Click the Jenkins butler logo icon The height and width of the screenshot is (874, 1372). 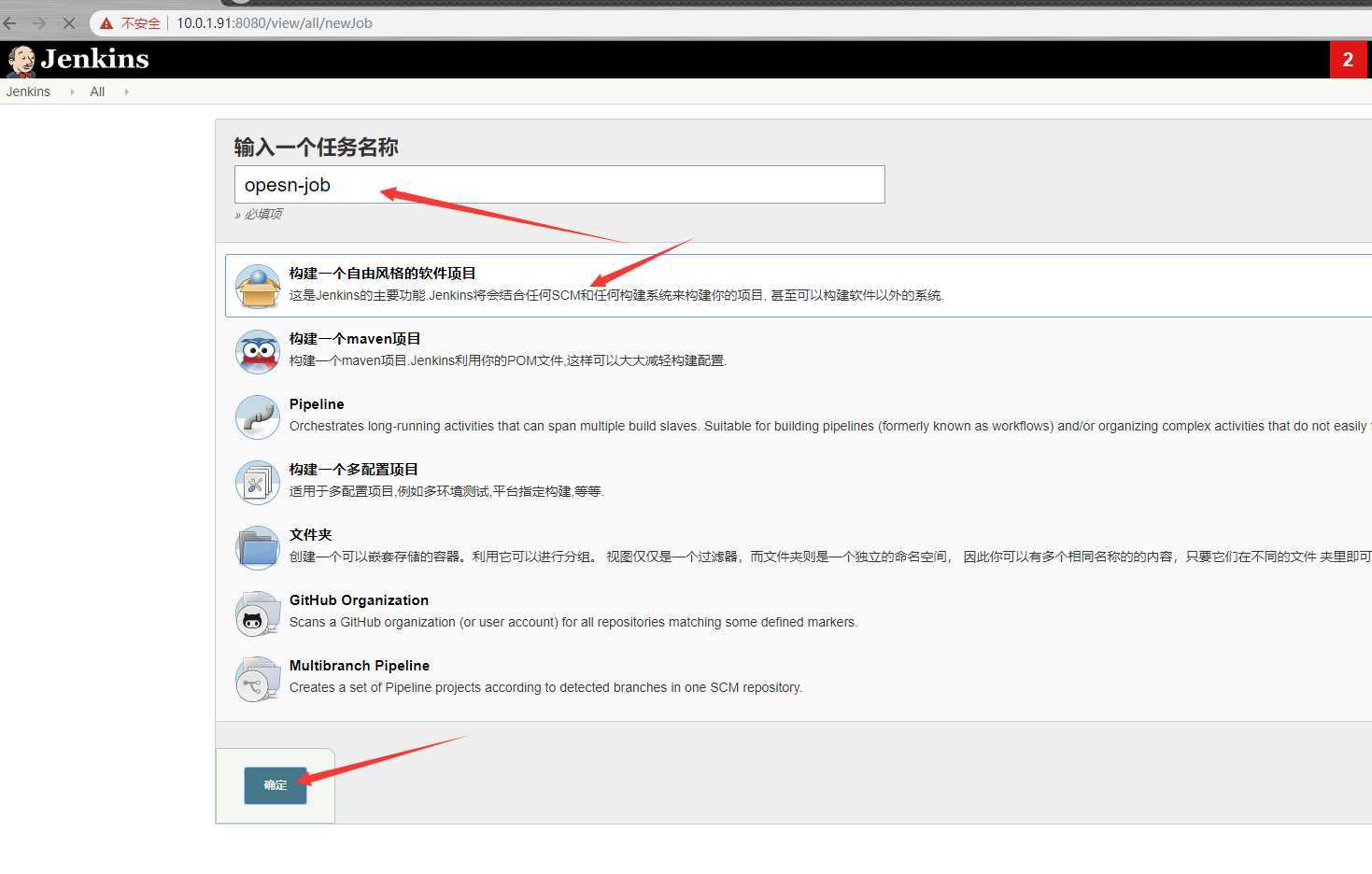pyautogui.click(x=21, y=61)
